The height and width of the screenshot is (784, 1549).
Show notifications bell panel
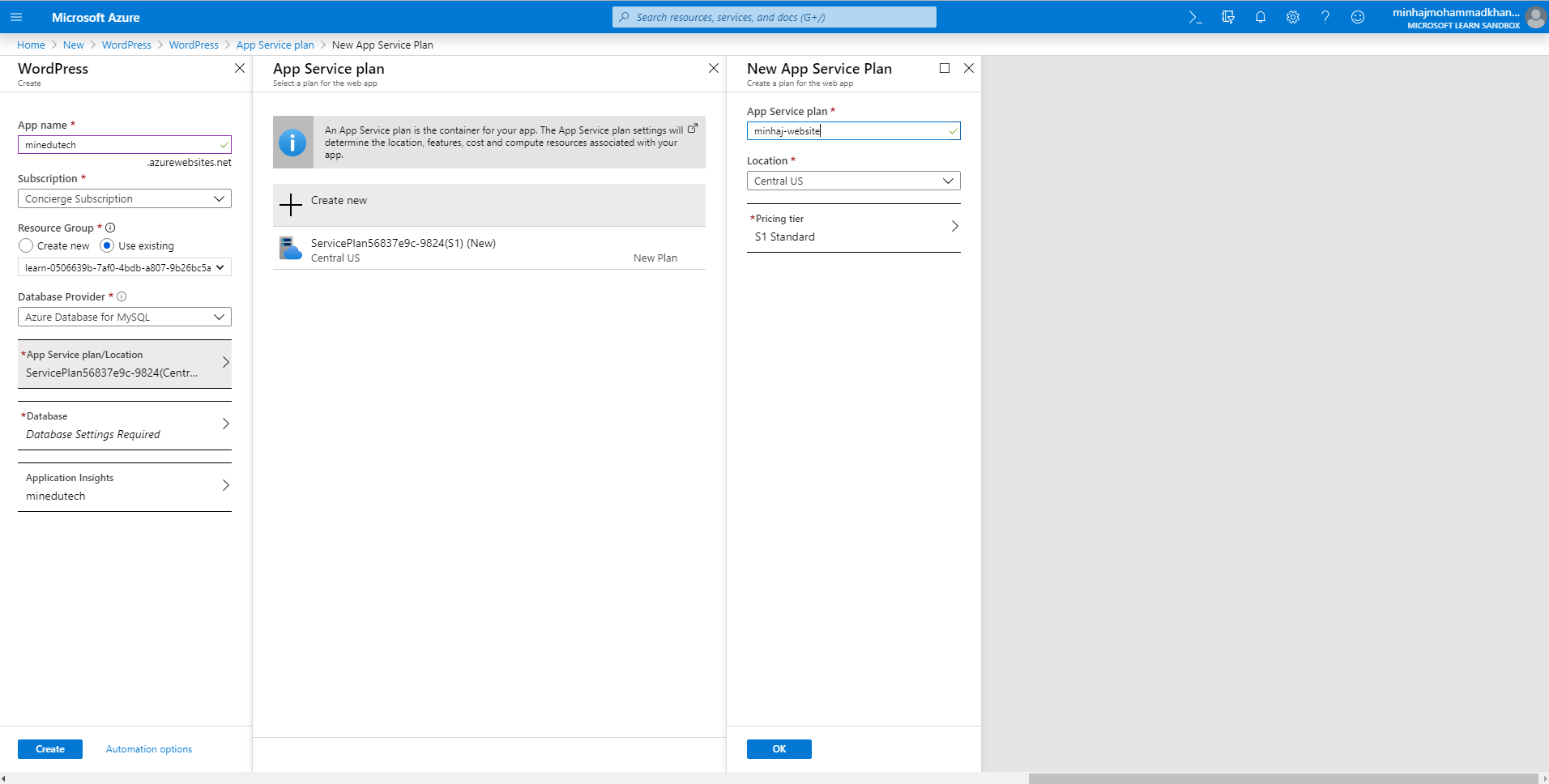coord(1261,17)
